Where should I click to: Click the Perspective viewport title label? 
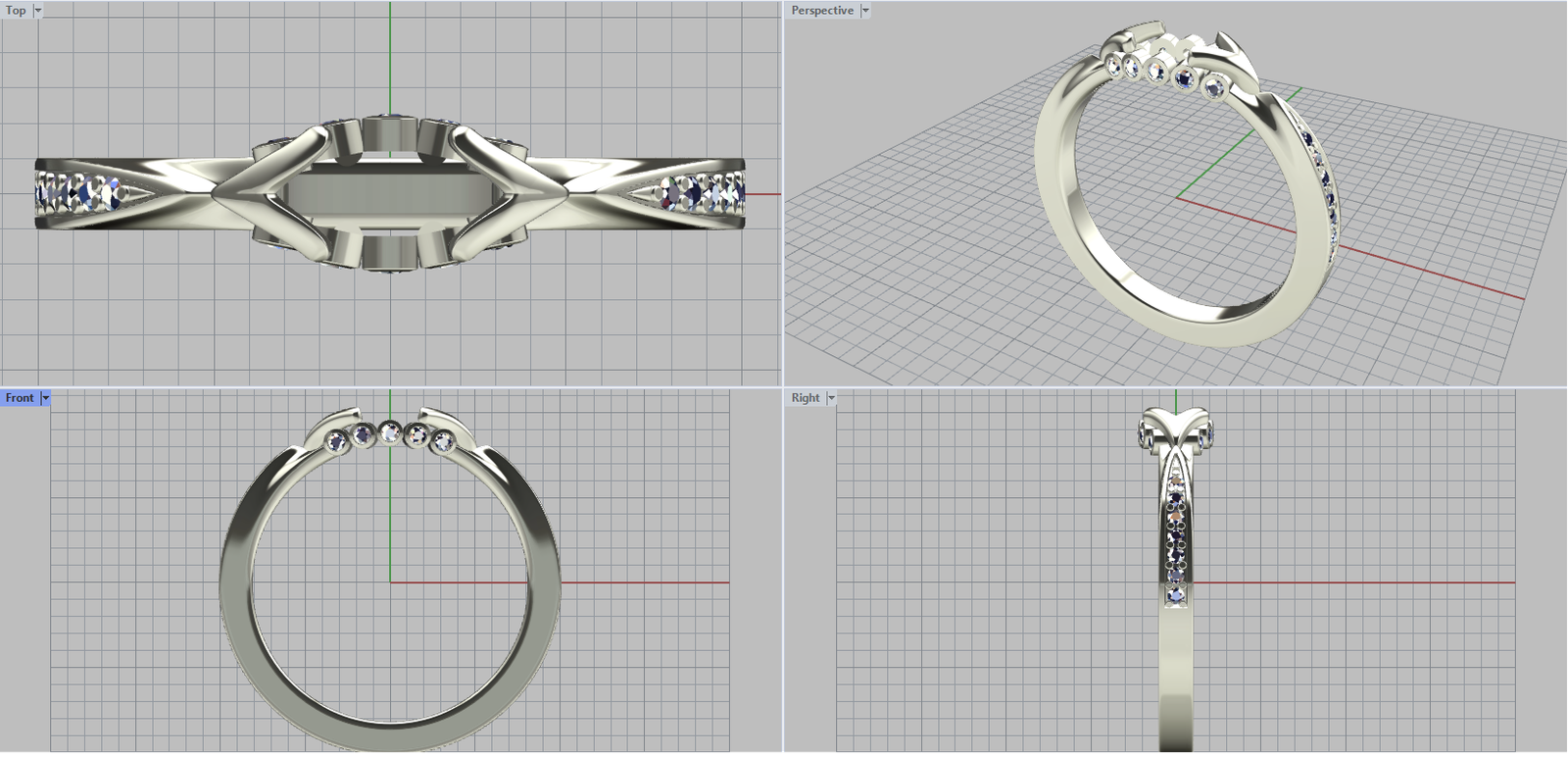(821, 11)
